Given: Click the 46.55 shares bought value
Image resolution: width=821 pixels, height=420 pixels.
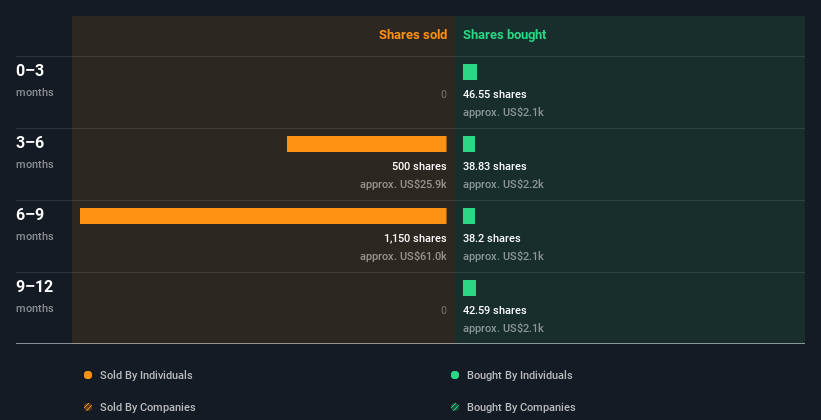Looking at the screenshot, I should 494,94.
